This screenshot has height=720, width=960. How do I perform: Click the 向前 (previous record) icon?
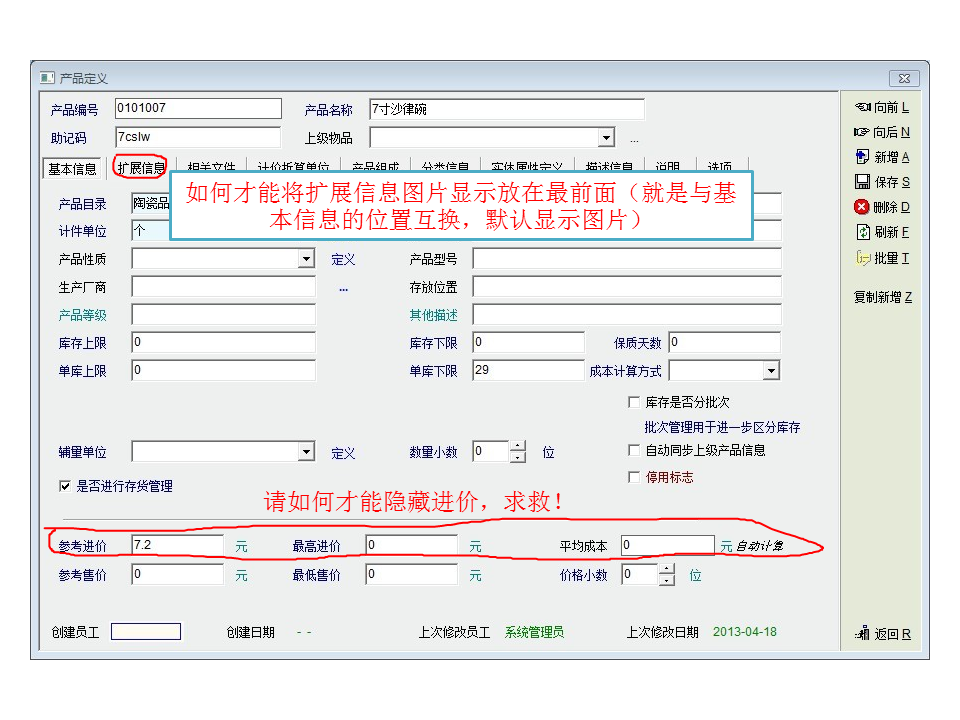[863, 107]
